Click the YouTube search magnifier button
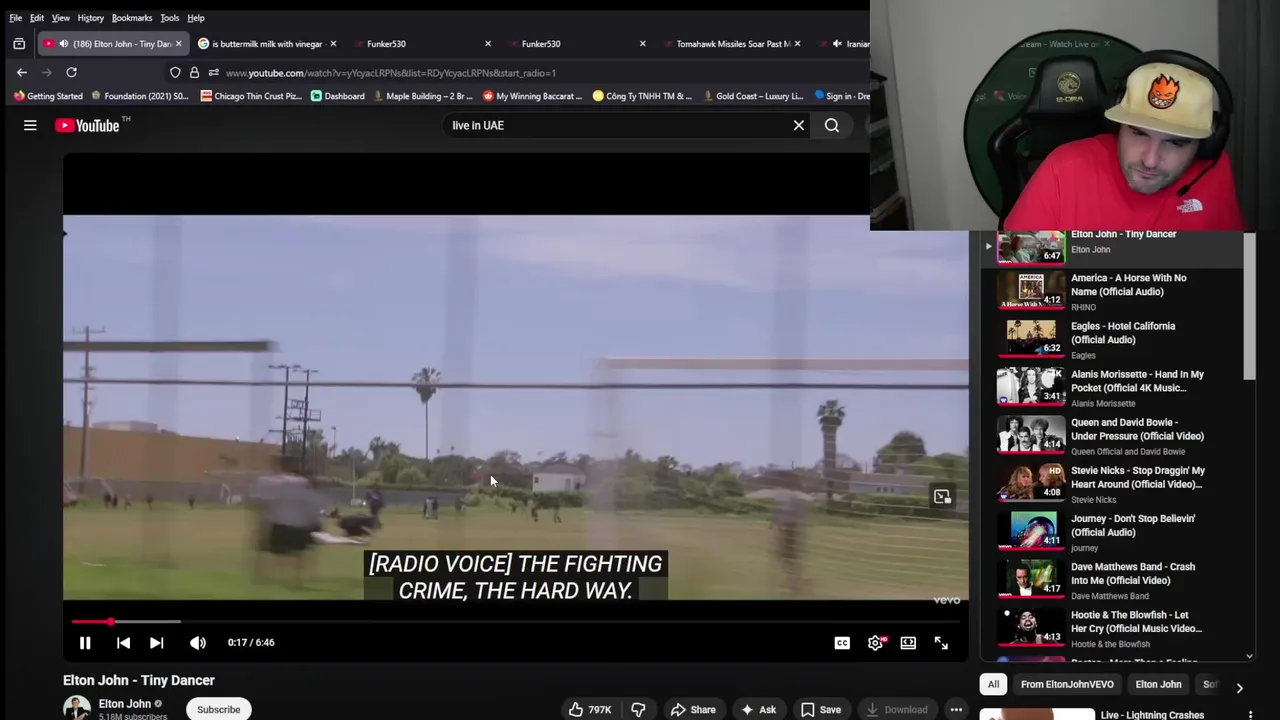Viewport: 1280px width, 720px height. pos(832,125)
